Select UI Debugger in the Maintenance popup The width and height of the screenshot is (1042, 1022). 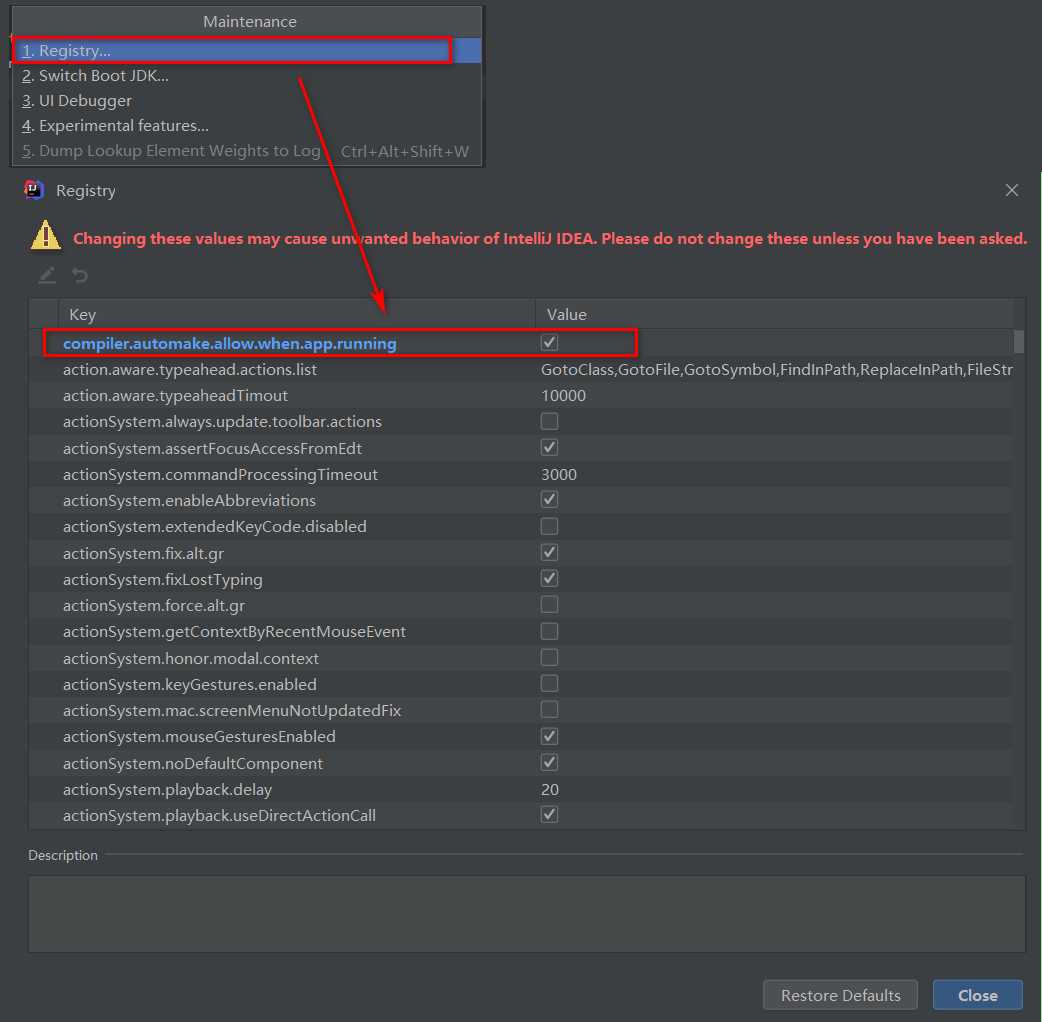pyautogui.click(x=246, y=101)
